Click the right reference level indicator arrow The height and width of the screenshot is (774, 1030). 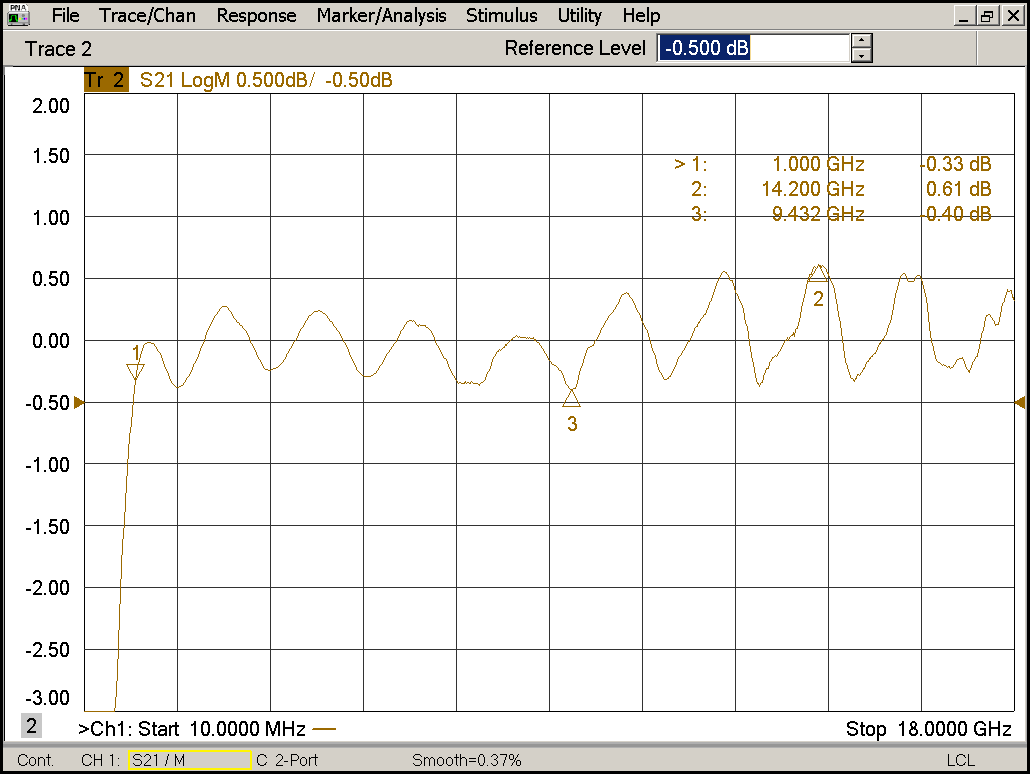[1020, 402]
